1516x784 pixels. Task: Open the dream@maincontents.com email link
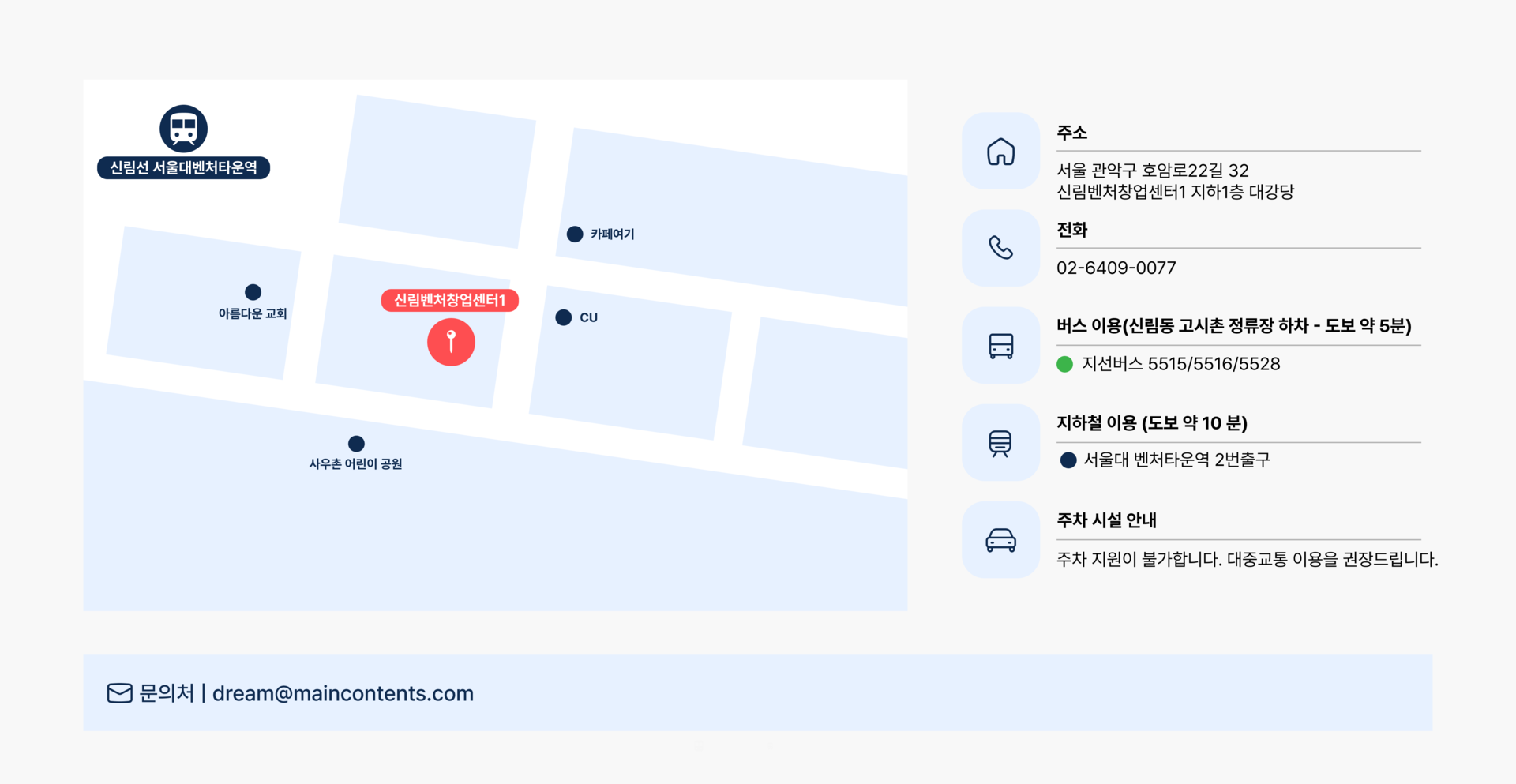click(343, 693)
